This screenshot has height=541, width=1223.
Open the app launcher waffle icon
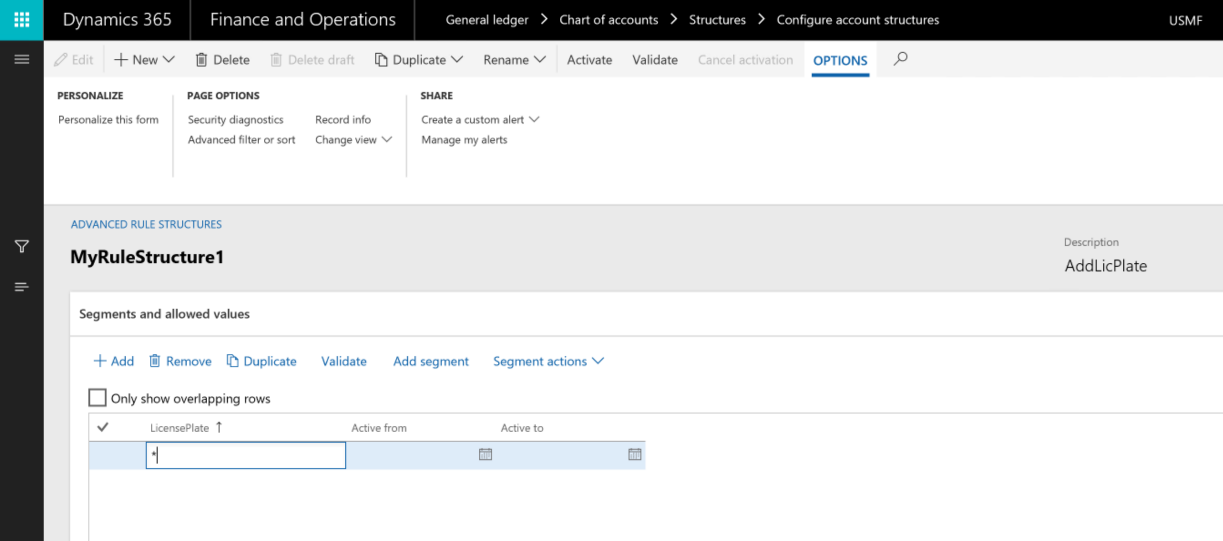click(x=21, y=20)
